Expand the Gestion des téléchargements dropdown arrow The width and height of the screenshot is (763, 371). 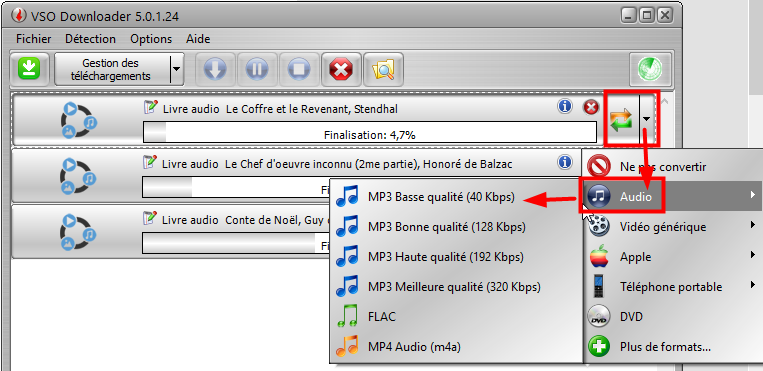coord(177,70)
